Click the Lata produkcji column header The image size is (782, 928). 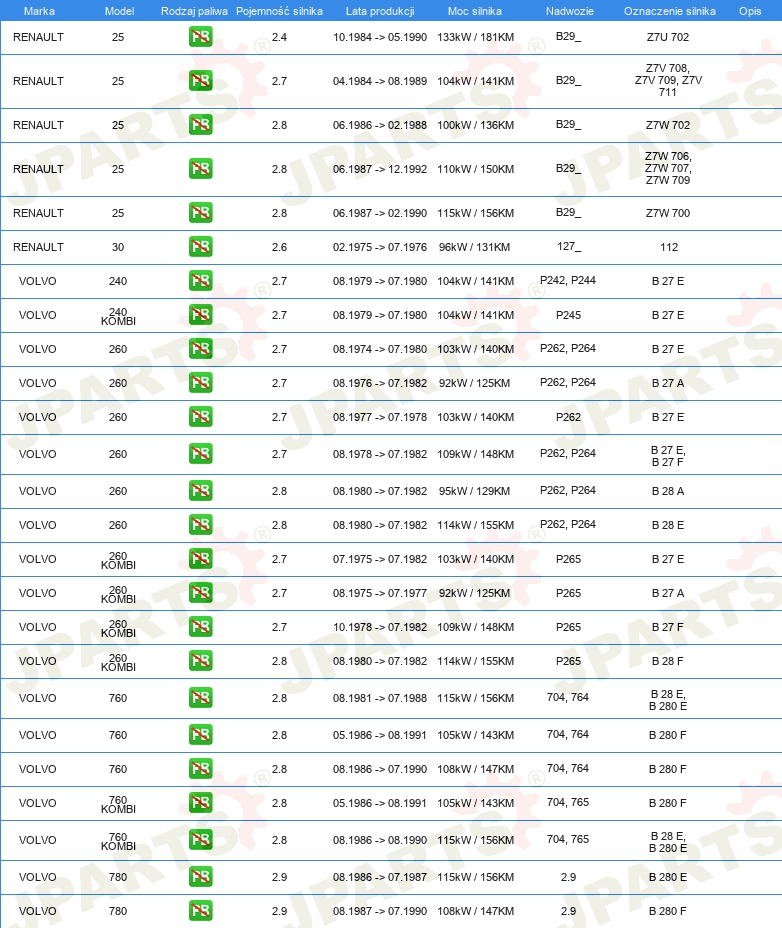coord(380,11)
